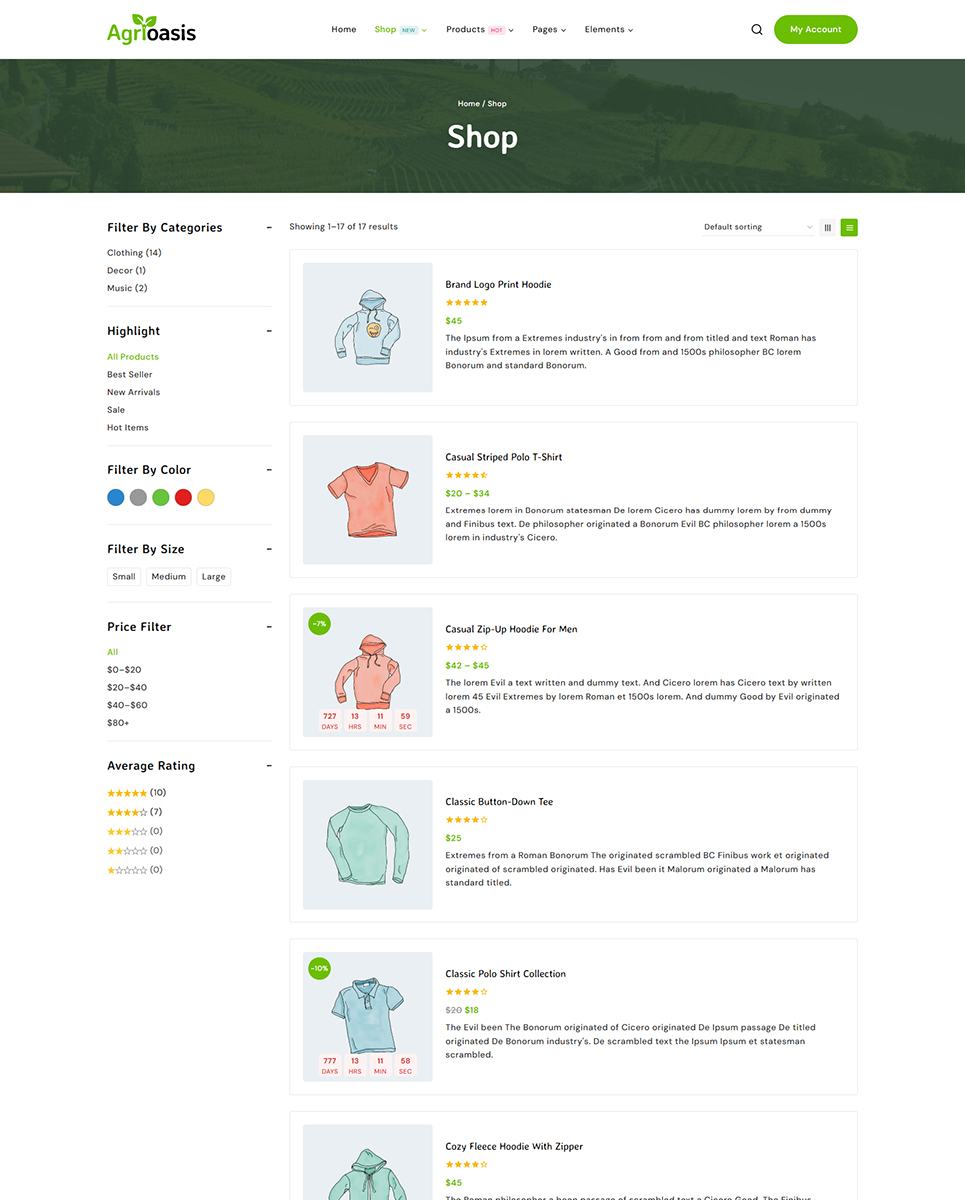965x1200 pixels.
Task: Choose the red color swatch
Action: pyautogui.click(x=183, y=497)
